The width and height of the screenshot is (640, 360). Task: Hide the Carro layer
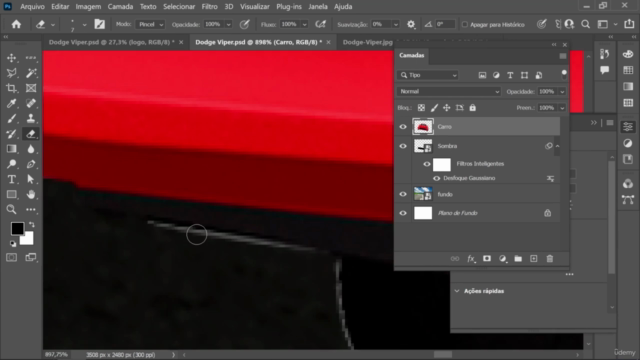tap(403, 127)
